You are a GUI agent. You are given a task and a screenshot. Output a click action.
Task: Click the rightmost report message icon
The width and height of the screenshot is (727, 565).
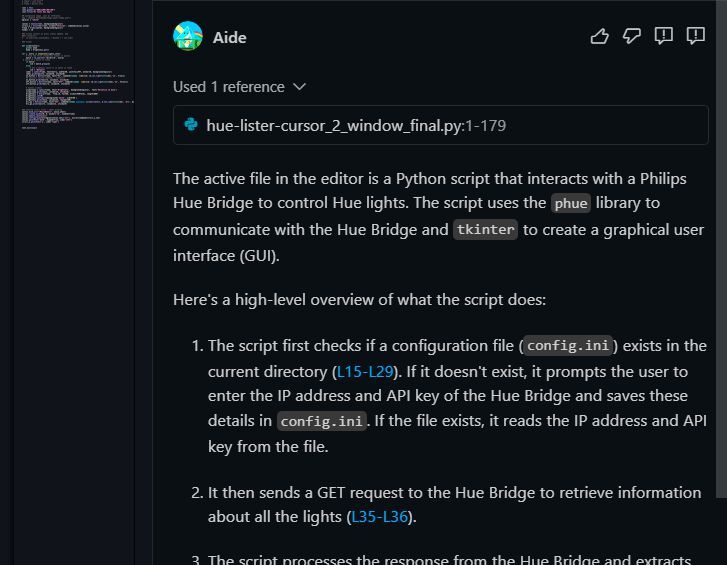(696, 37)
